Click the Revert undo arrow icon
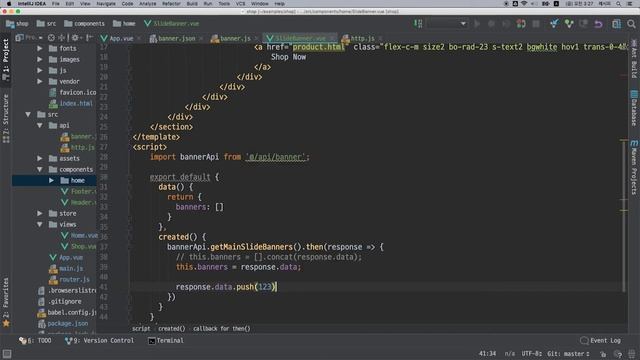 598,24
